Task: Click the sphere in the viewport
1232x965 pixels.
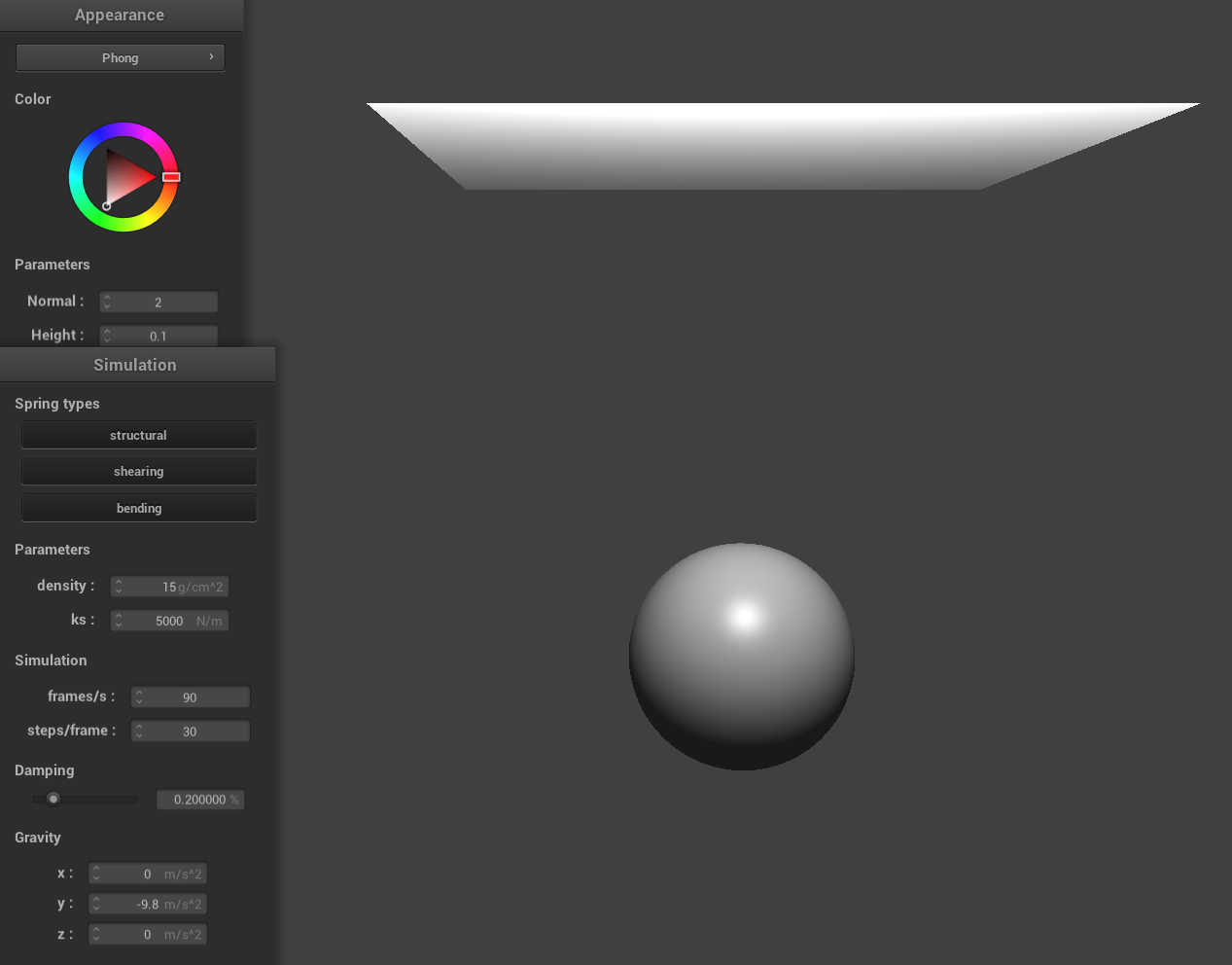Action: tap(741, 657)
